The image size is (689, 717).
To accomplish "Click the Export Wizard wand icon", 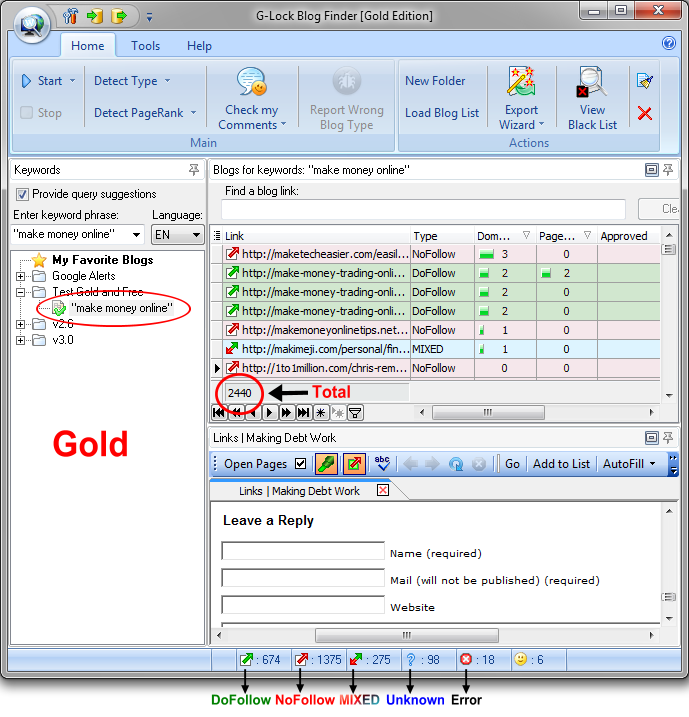I will 521,81.
